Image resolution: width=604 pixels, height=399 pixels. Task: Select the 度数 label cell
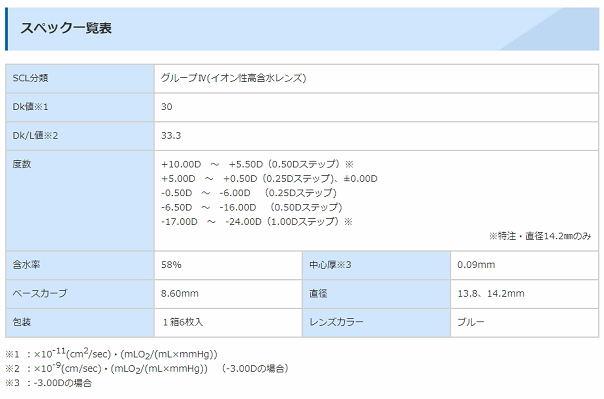[x=80, y=201]
